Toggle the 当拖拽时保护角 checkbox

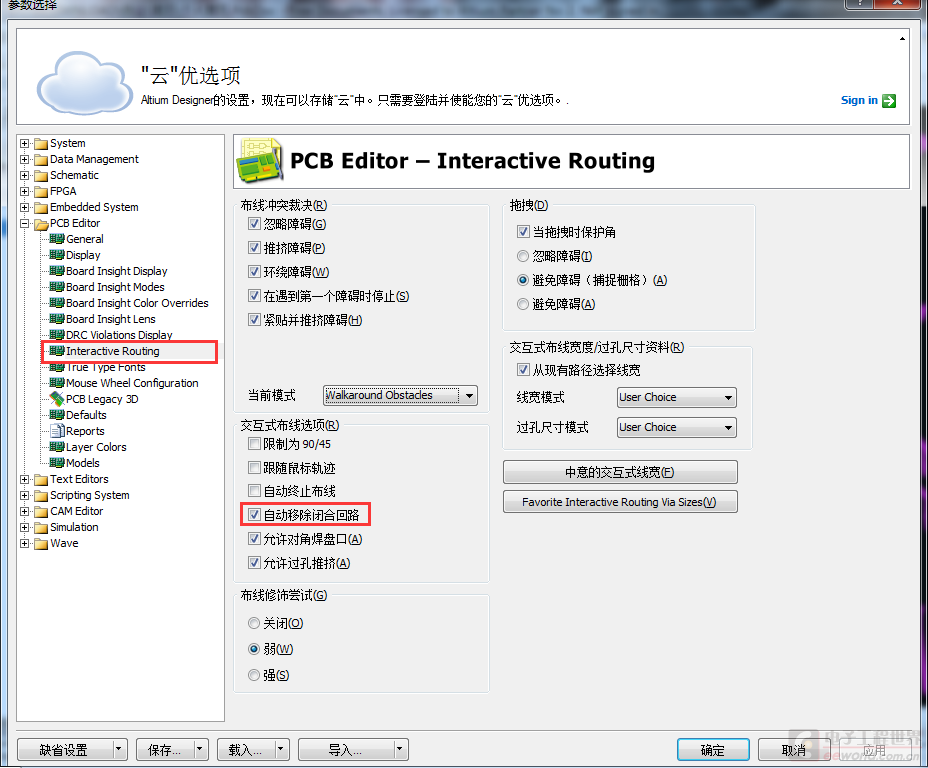[523, 231]
